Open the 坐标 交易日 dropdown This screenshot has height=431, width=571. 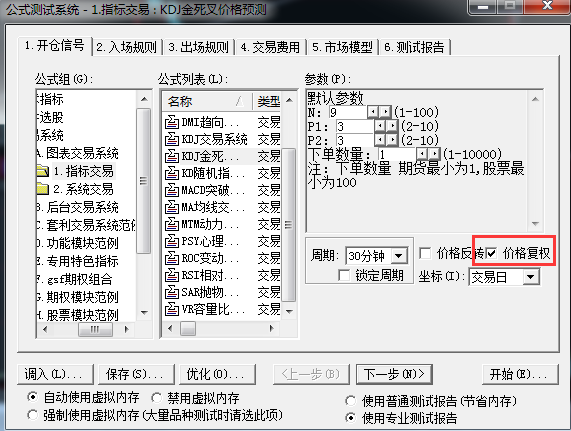531,277
